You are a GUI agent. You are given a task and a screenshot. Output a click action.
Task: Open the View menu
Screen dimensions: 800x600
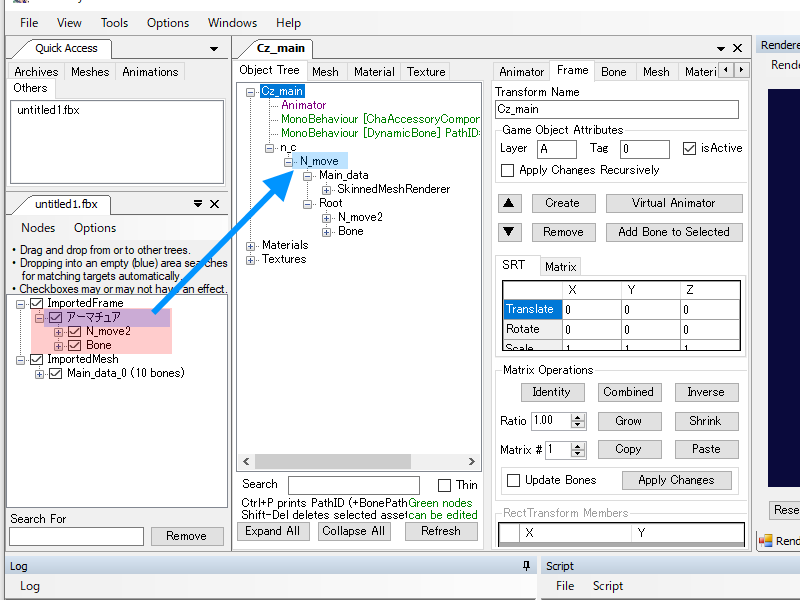point(69,23)
